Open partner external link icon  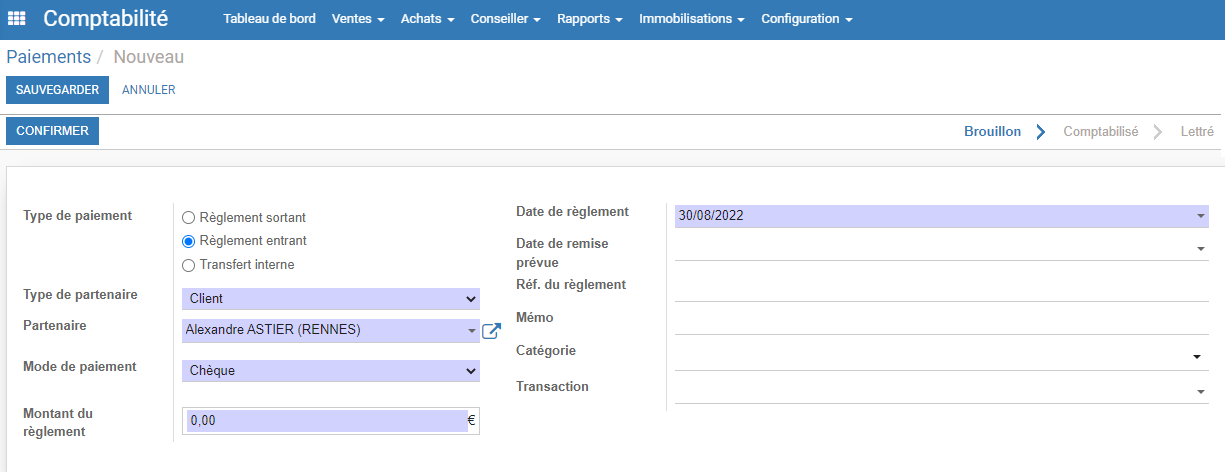tap(491, 331)
